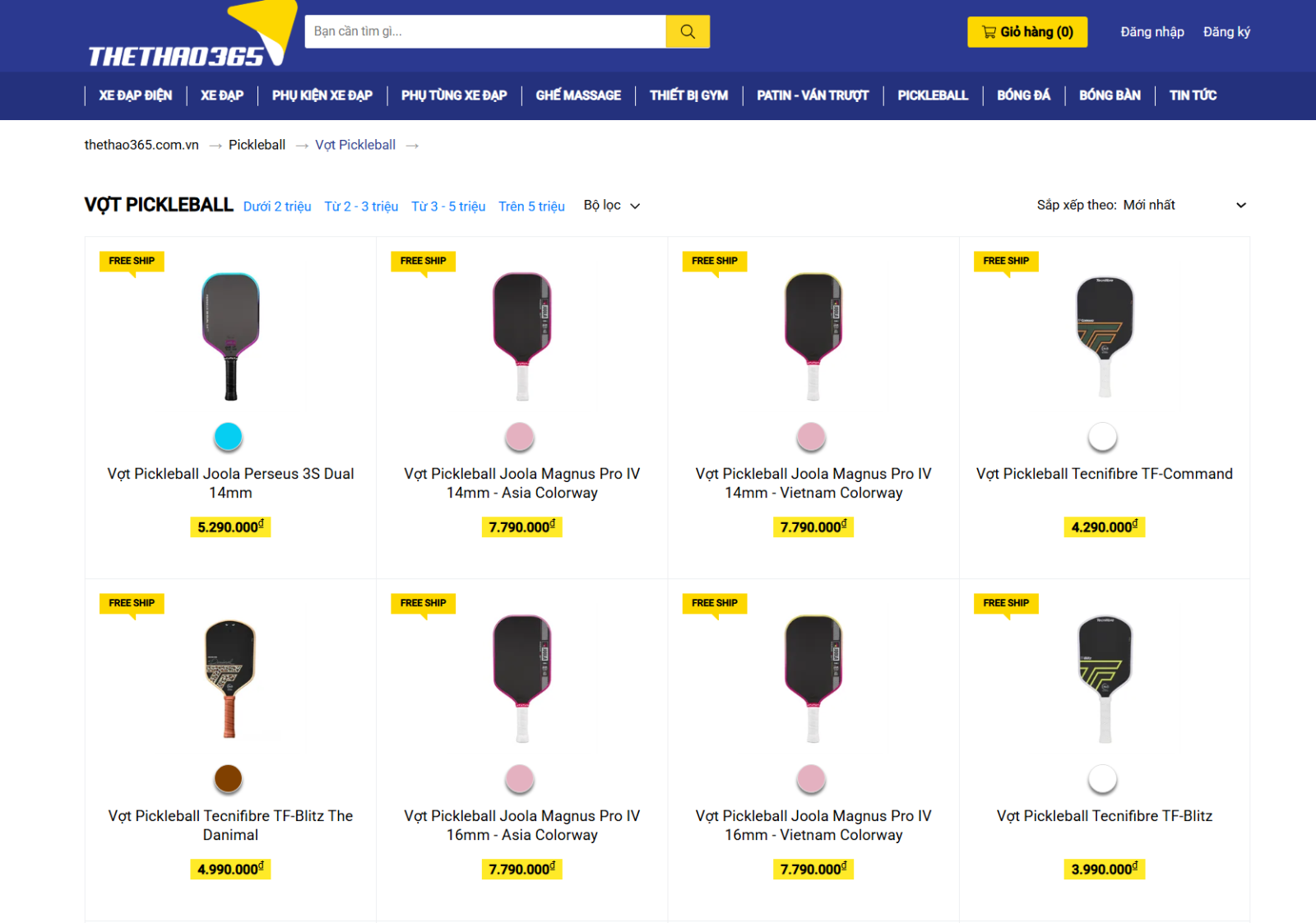This screenshot has height=923, width=1316.
Task: Select white color swatch for Tecnifibre TF-Command
Action: 1102,436
